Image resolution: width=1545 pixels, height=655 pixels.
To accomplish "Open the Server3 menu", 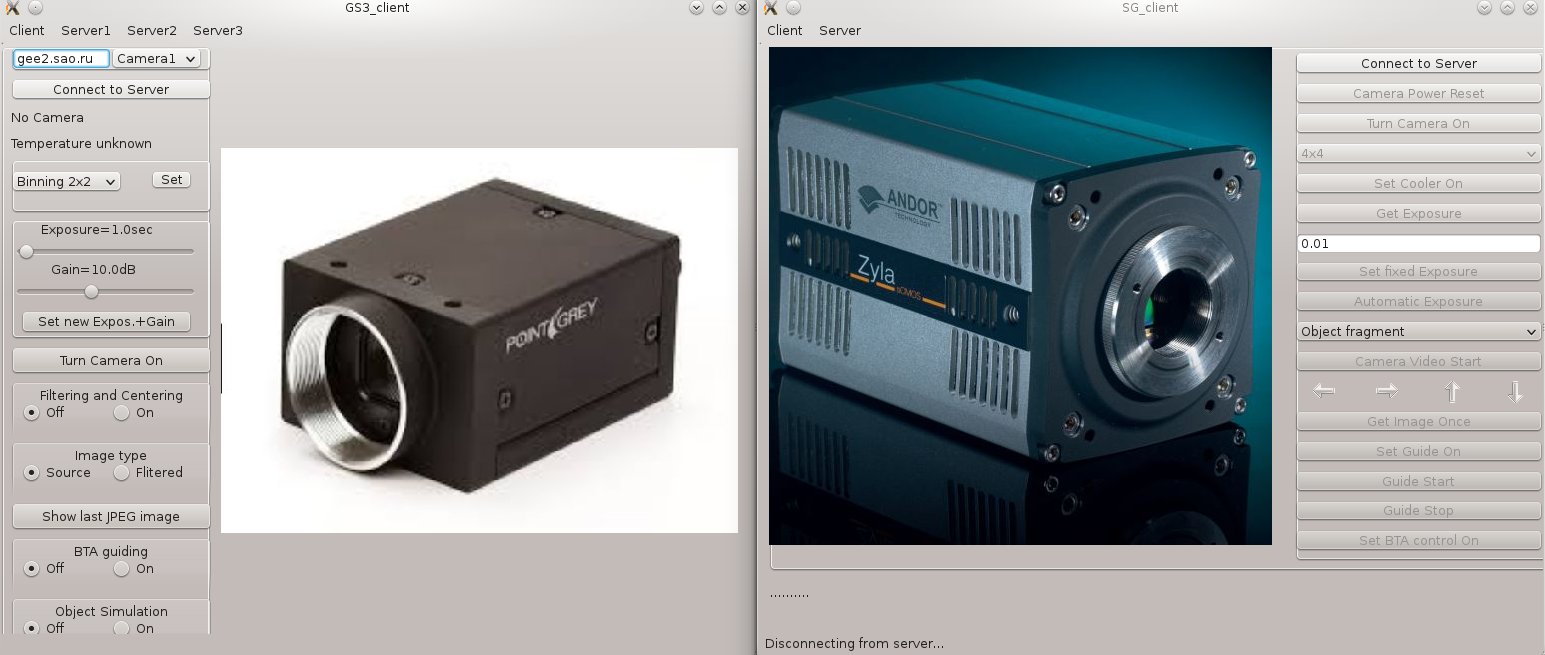I will point(218,30).
